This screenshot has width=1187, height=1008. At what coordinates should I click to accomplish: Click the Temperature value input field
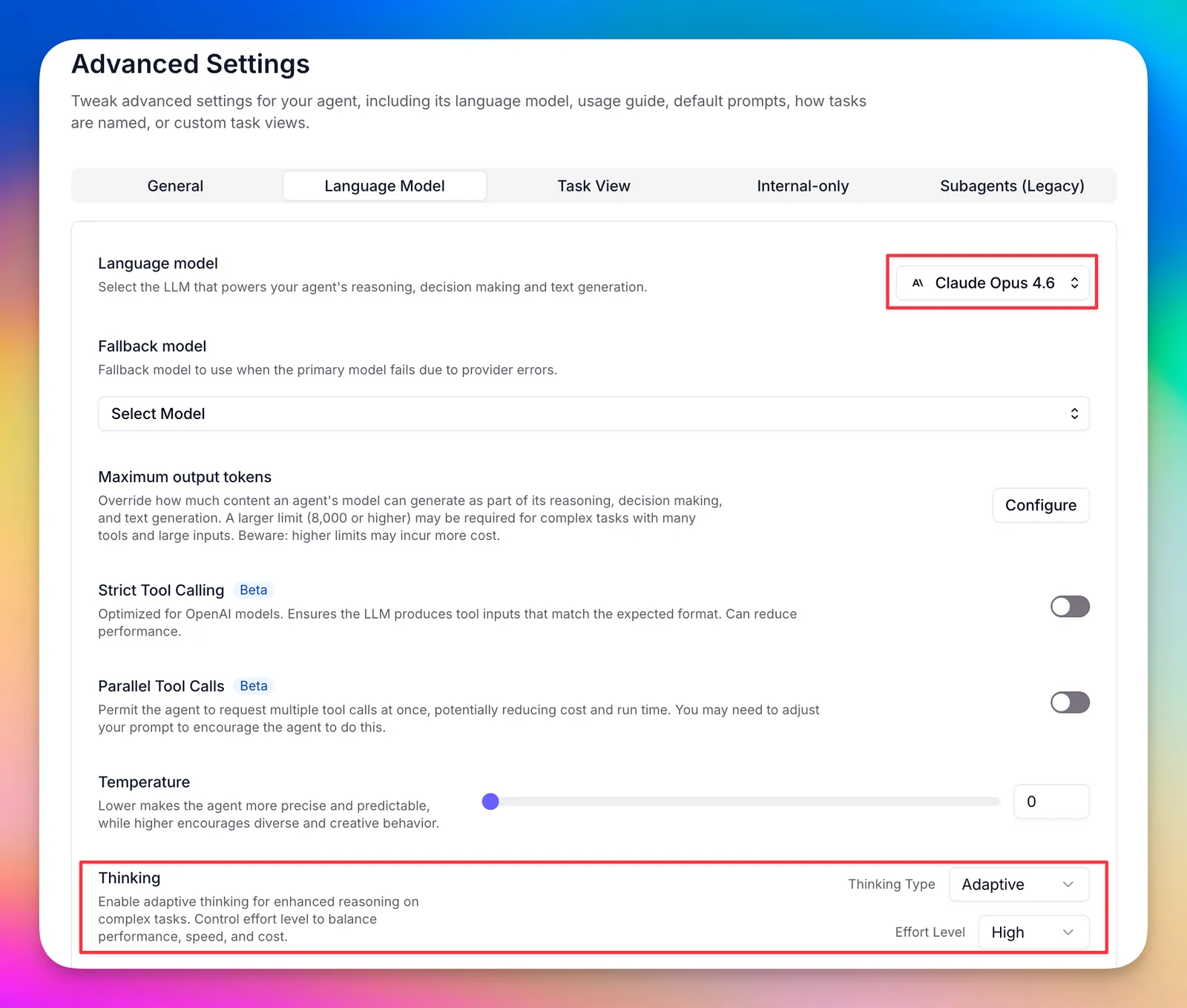1051,802
